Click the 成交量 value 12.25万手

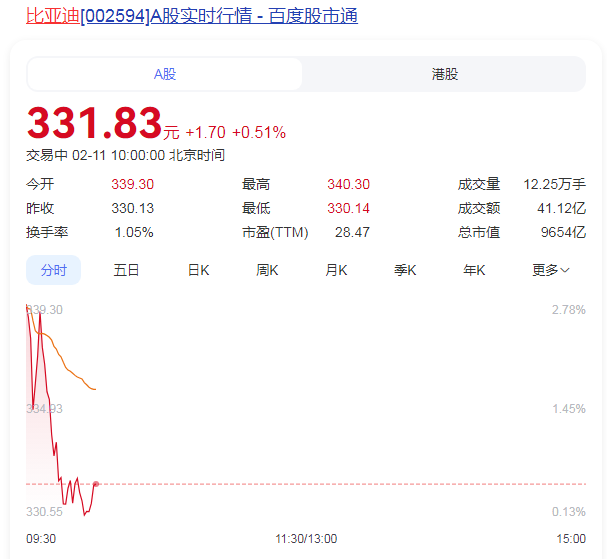click(554, 184)
